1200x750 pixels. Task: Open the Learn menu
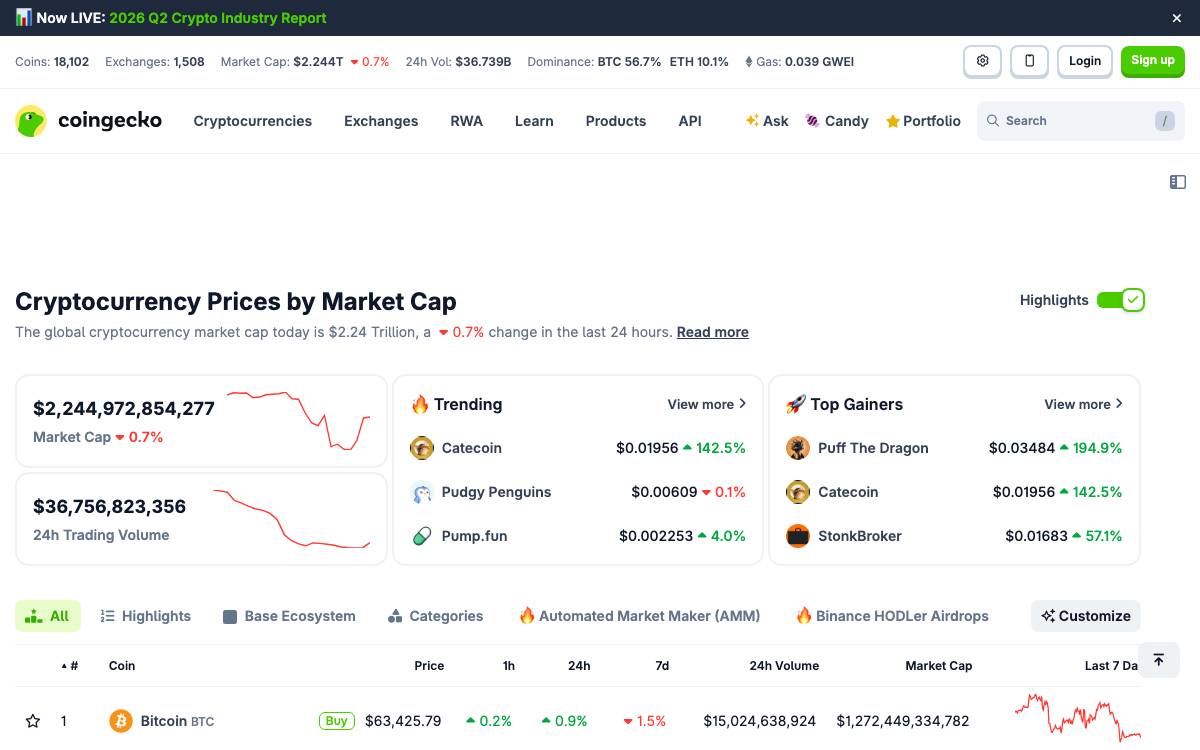click(x=534, y=121)
